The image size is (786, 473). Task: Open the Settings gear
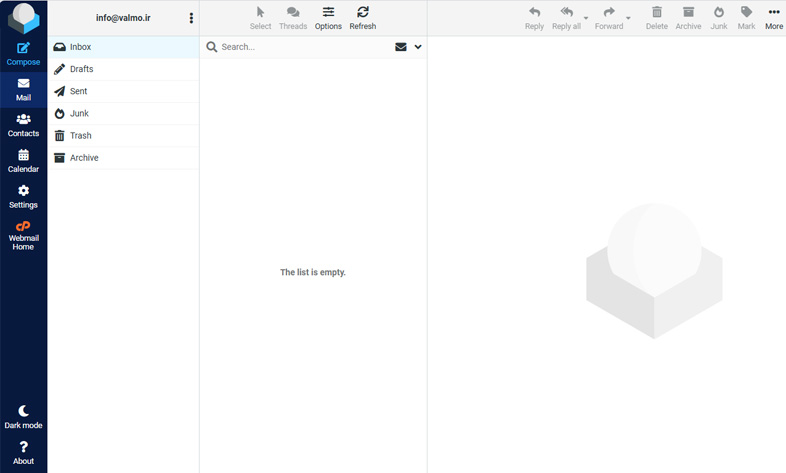click(23, 196)
